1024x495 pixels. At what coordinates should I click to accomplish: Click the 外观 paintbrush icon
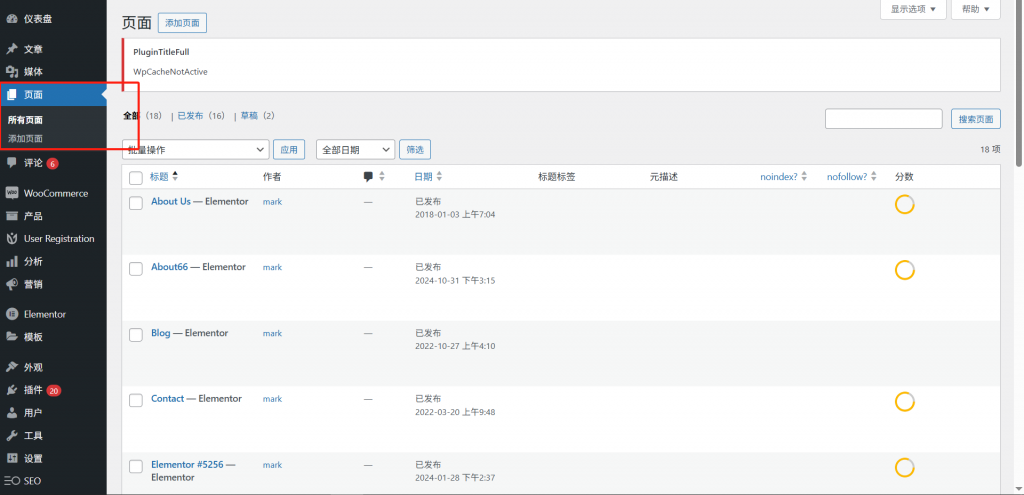pyautogui.click(x=12, y=367)
